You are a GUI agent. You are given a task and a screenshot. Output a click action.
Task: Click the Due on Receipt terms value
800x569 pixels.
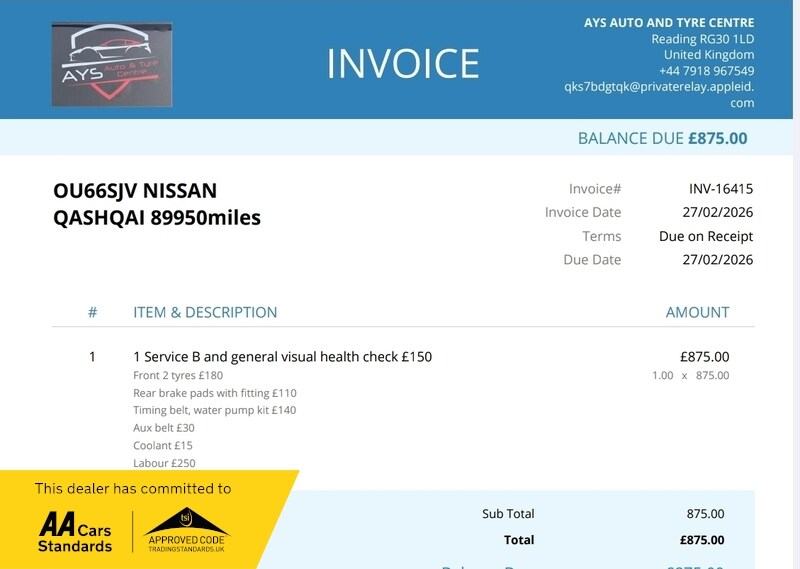pos(705,237)
